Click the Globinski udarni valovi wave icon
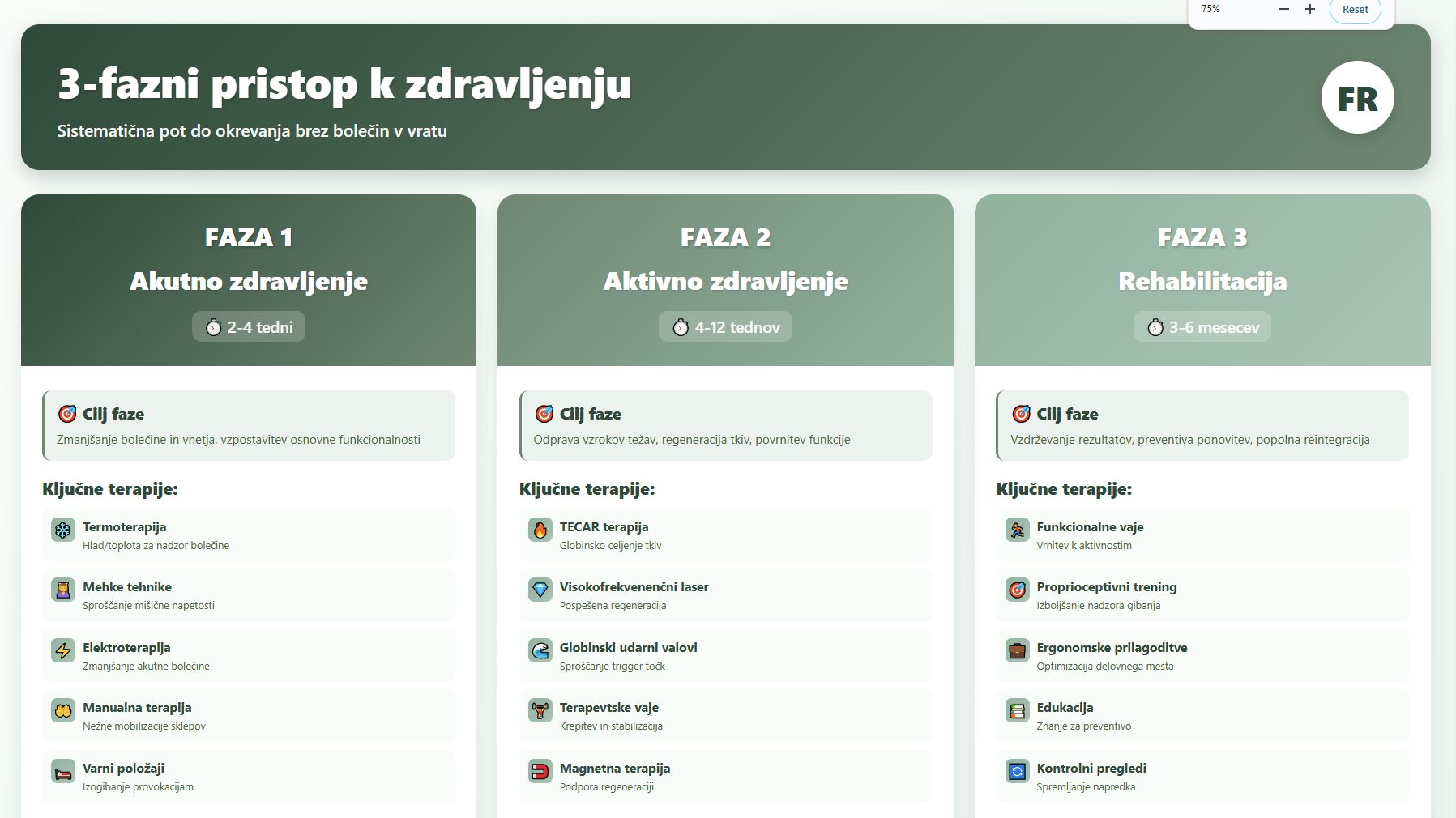 click(540, 651)
